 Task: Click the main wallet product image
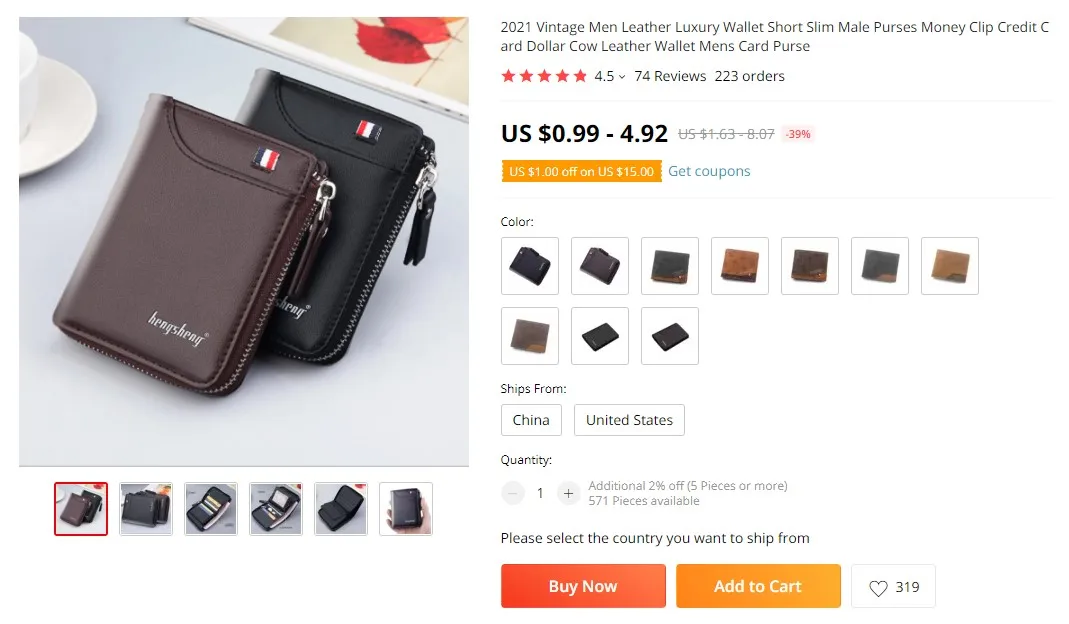[244, 241]
